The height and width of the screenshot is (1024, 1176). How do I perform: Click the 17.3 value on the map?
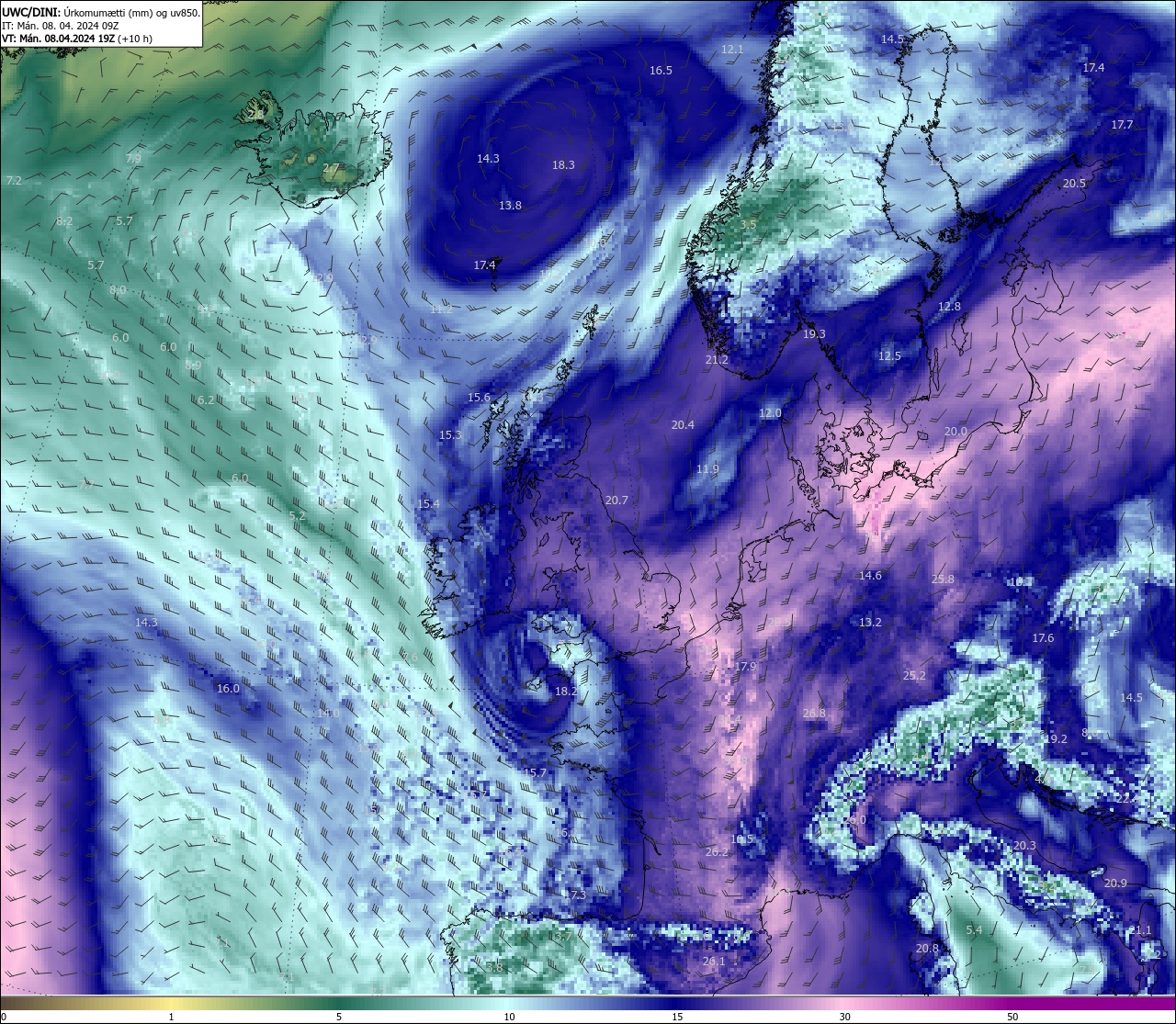pos(574,895)
